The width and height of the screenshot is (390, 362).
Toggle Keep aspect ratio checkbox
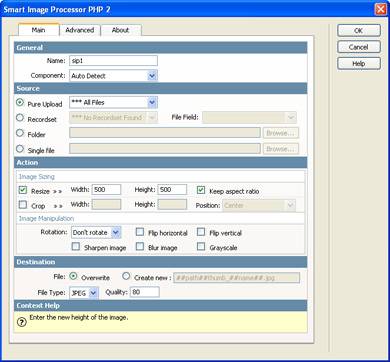click(x=201, y=190)
